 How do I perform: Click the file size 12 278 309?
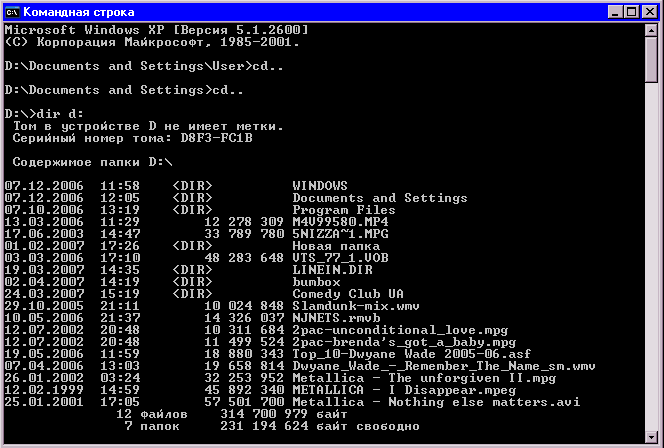[244, 222]
